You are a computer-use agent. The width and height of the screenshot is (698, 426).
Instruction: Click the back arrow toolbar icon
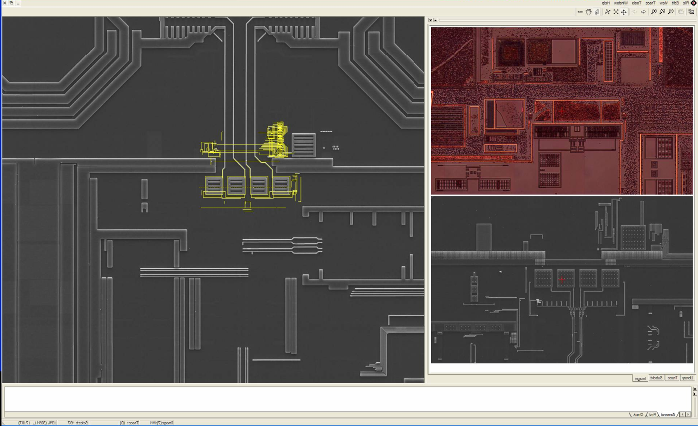(644, 12)
